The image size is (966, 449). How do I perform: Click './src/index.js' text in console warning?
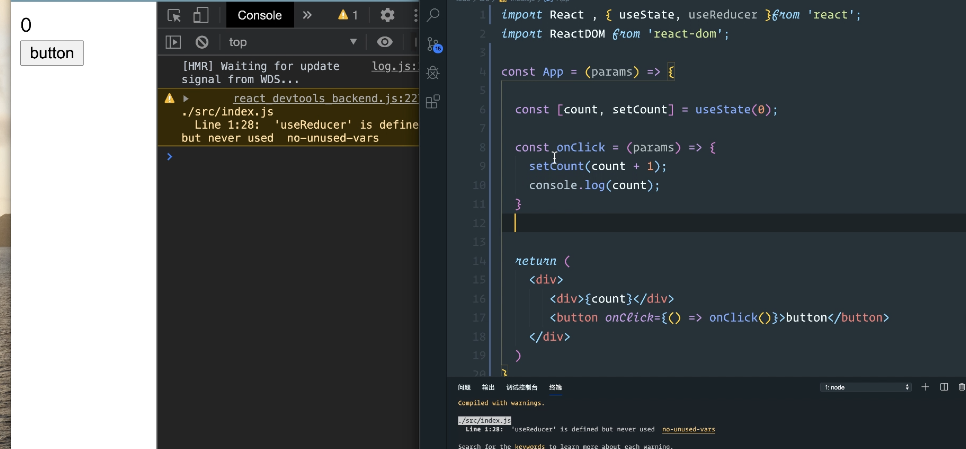(x=227, y=111)
